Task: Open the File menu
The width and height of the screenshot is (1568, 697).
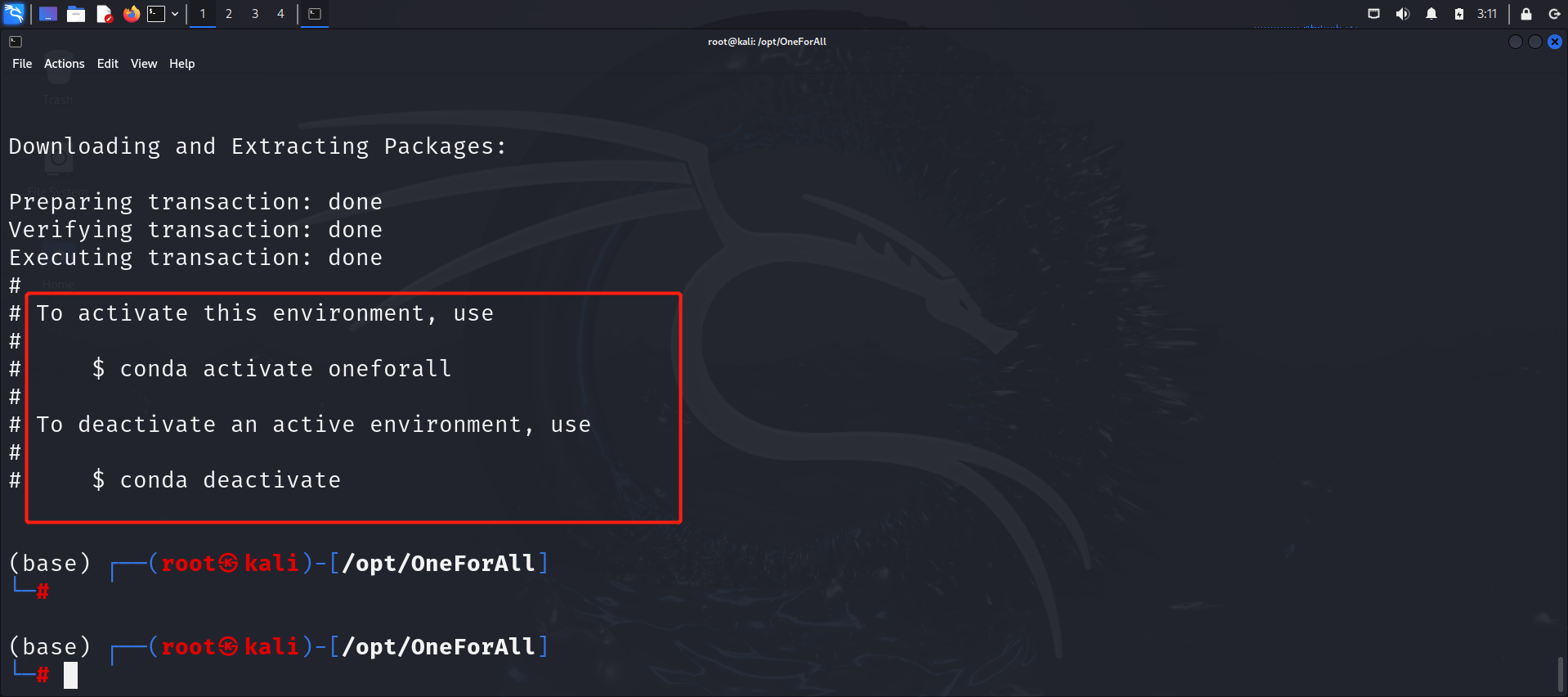Action: [x=22, y=64]
